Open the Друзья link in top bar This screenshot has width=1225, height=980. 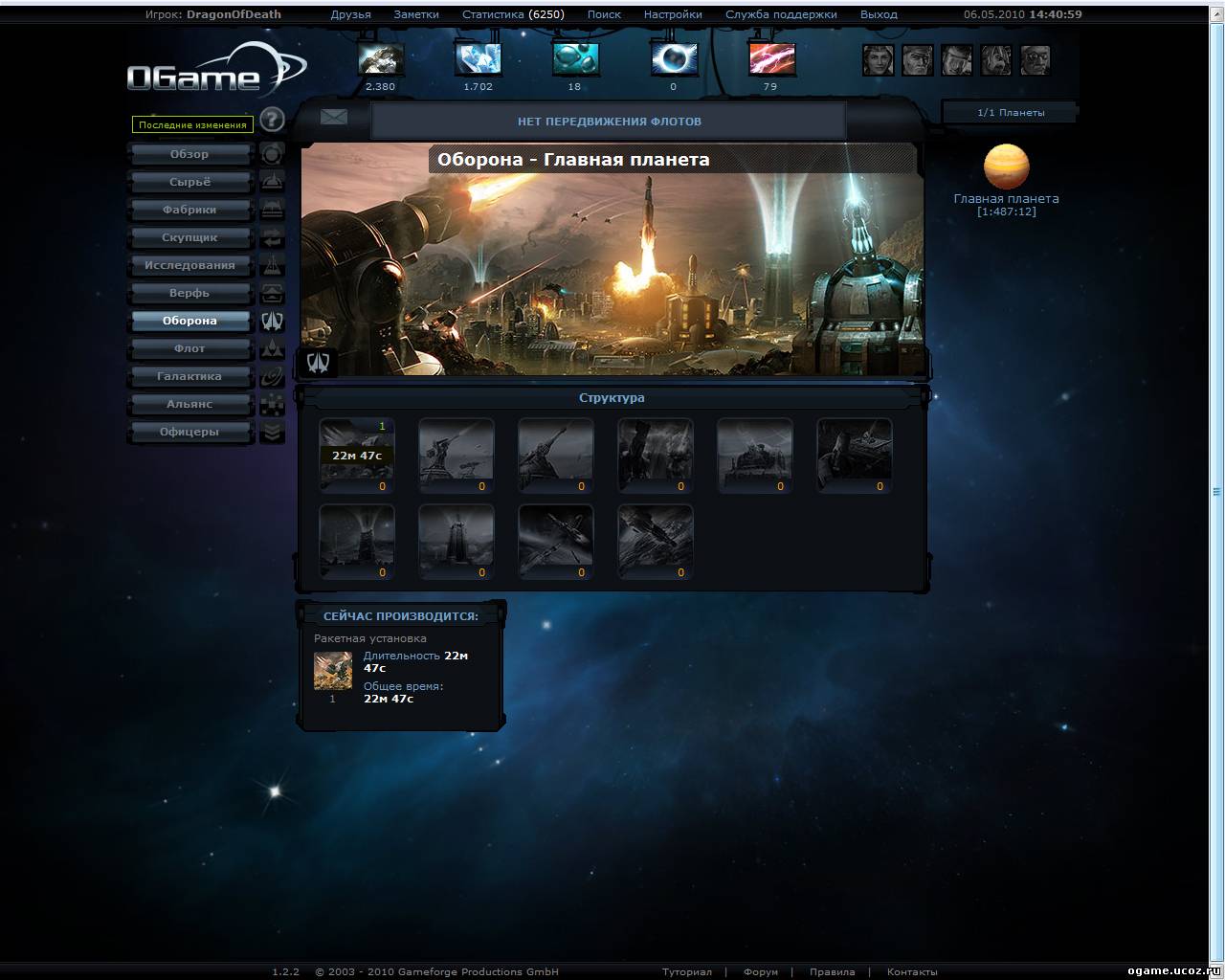click(350, 14)
